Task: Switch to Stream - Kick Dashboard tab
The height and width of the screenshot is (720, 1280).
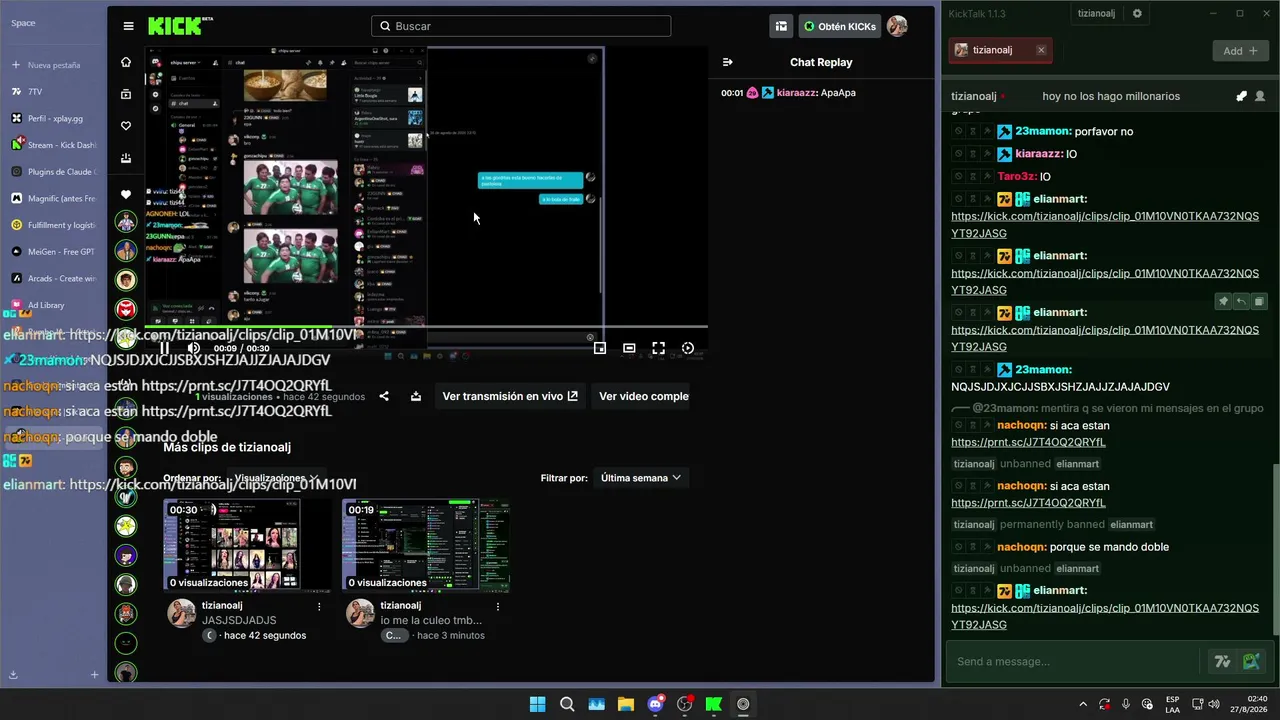Action: [x=53, y=145]
